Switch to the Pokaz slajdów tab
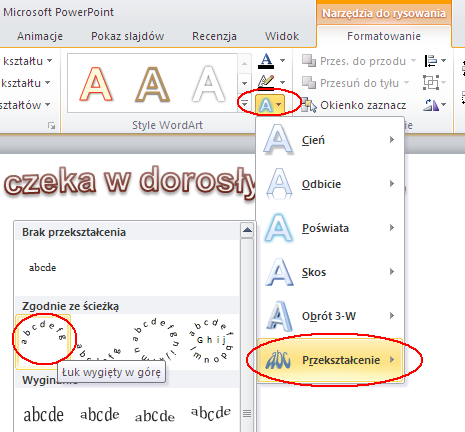Screen dimensions: 465x432 click(128, 36)
